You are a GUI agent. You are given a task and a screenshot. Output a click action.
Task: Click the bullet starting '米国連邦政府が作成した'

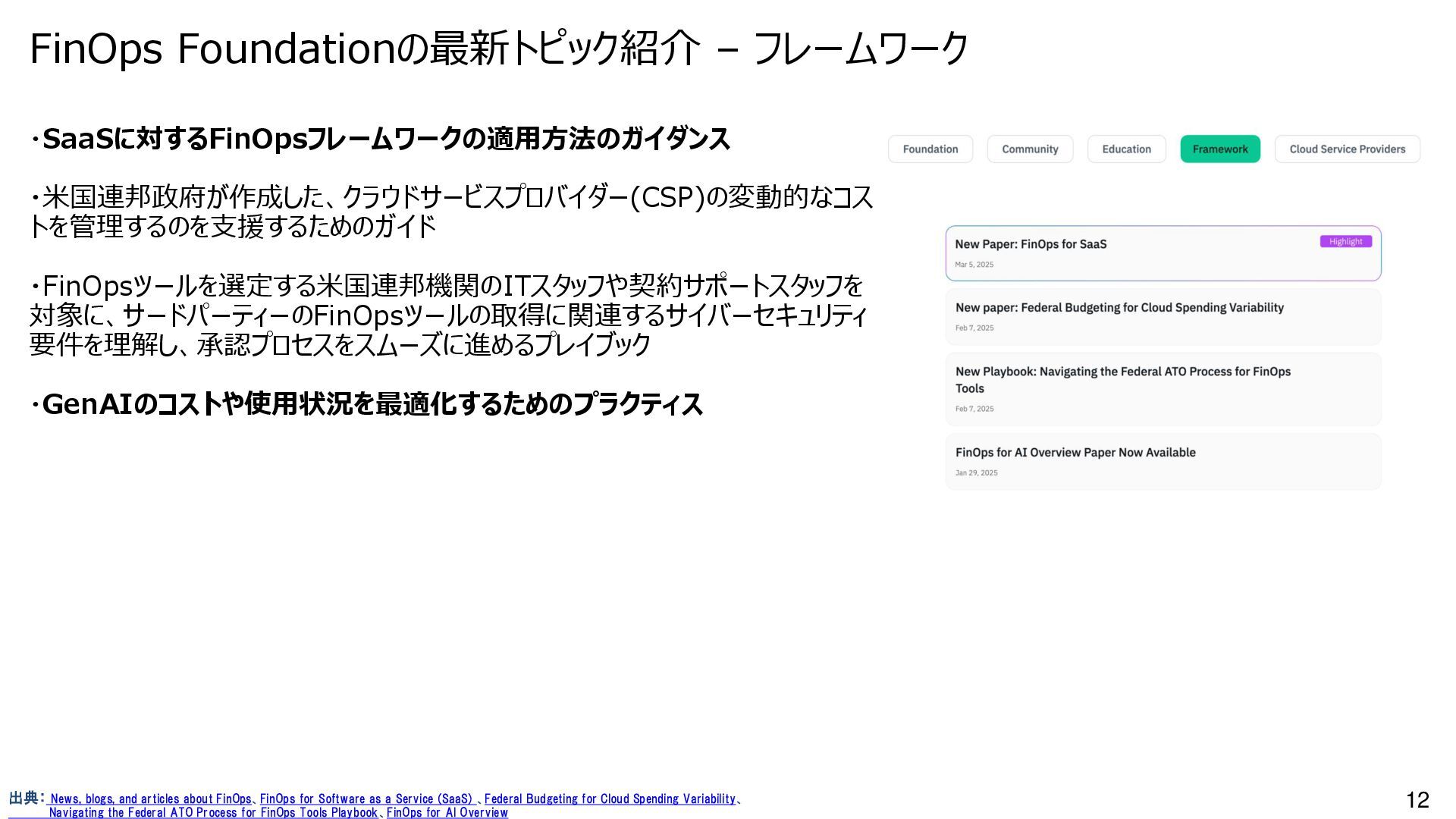451,212
